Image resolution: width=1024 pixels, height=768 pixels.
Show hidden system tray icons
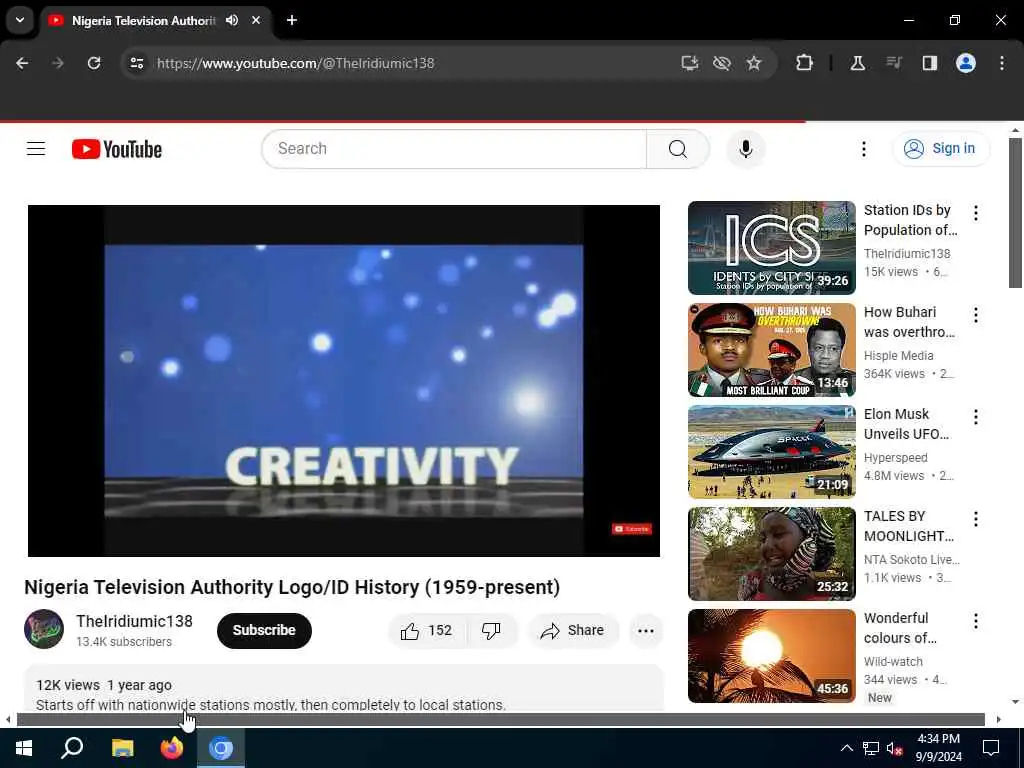point(846,748)
